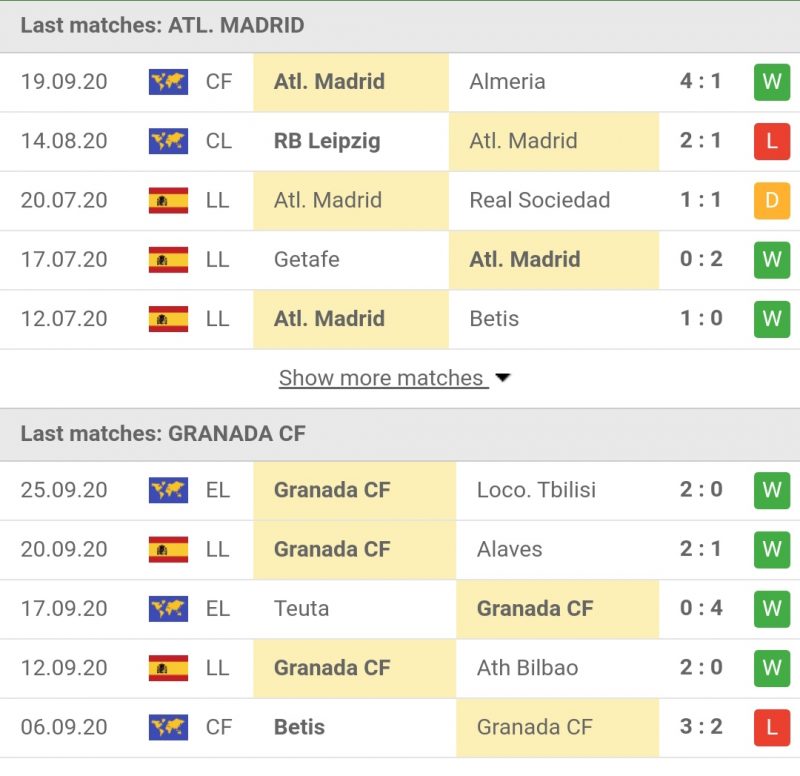Screen dimensions: 800x776
Task: Open the Real Sociedad team entry
Action: [x=539, y=200]
